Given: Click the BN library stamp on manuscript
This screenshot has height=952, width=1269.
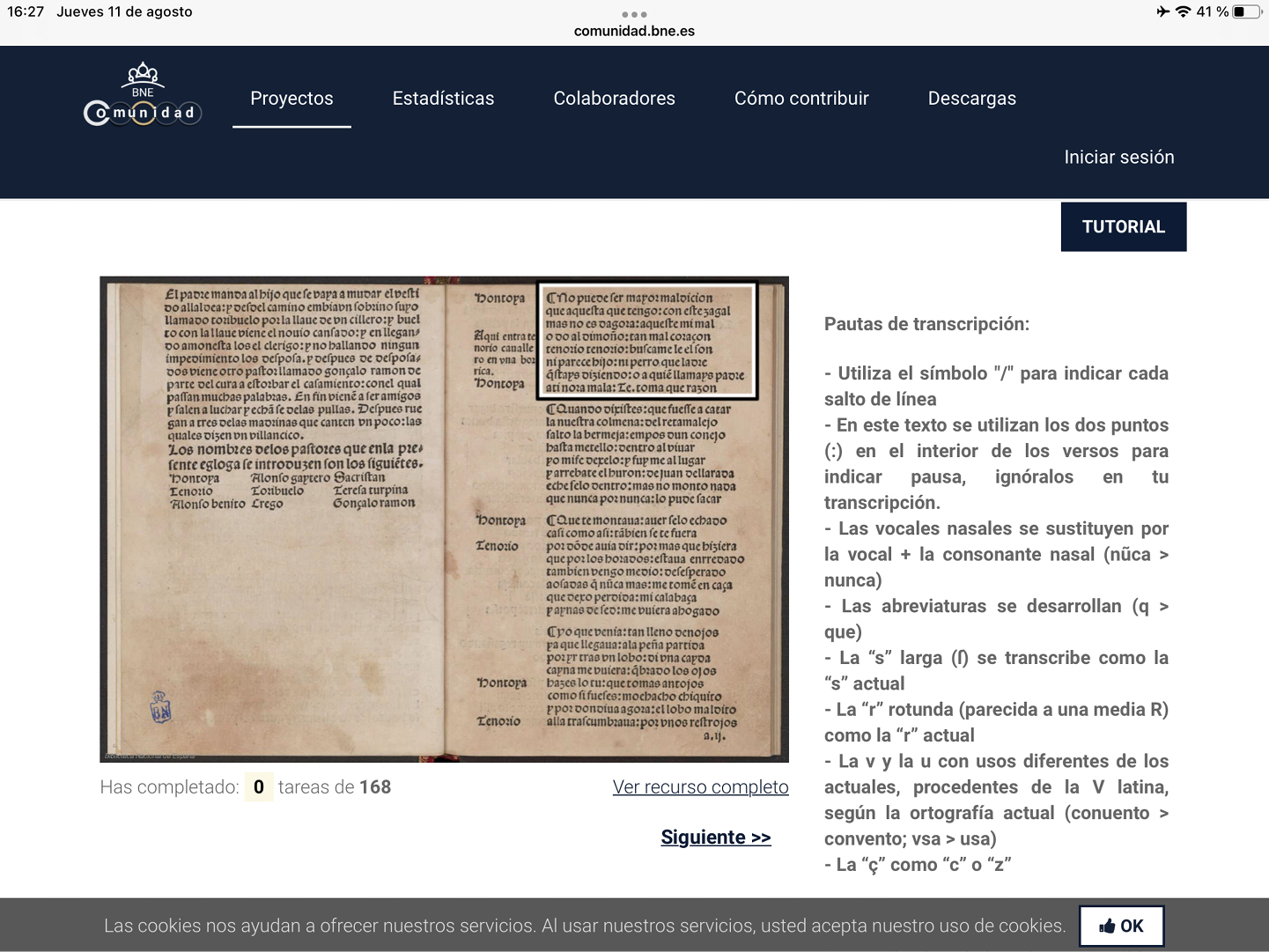Looking at the screenshot, I should [x=160, y=707].
